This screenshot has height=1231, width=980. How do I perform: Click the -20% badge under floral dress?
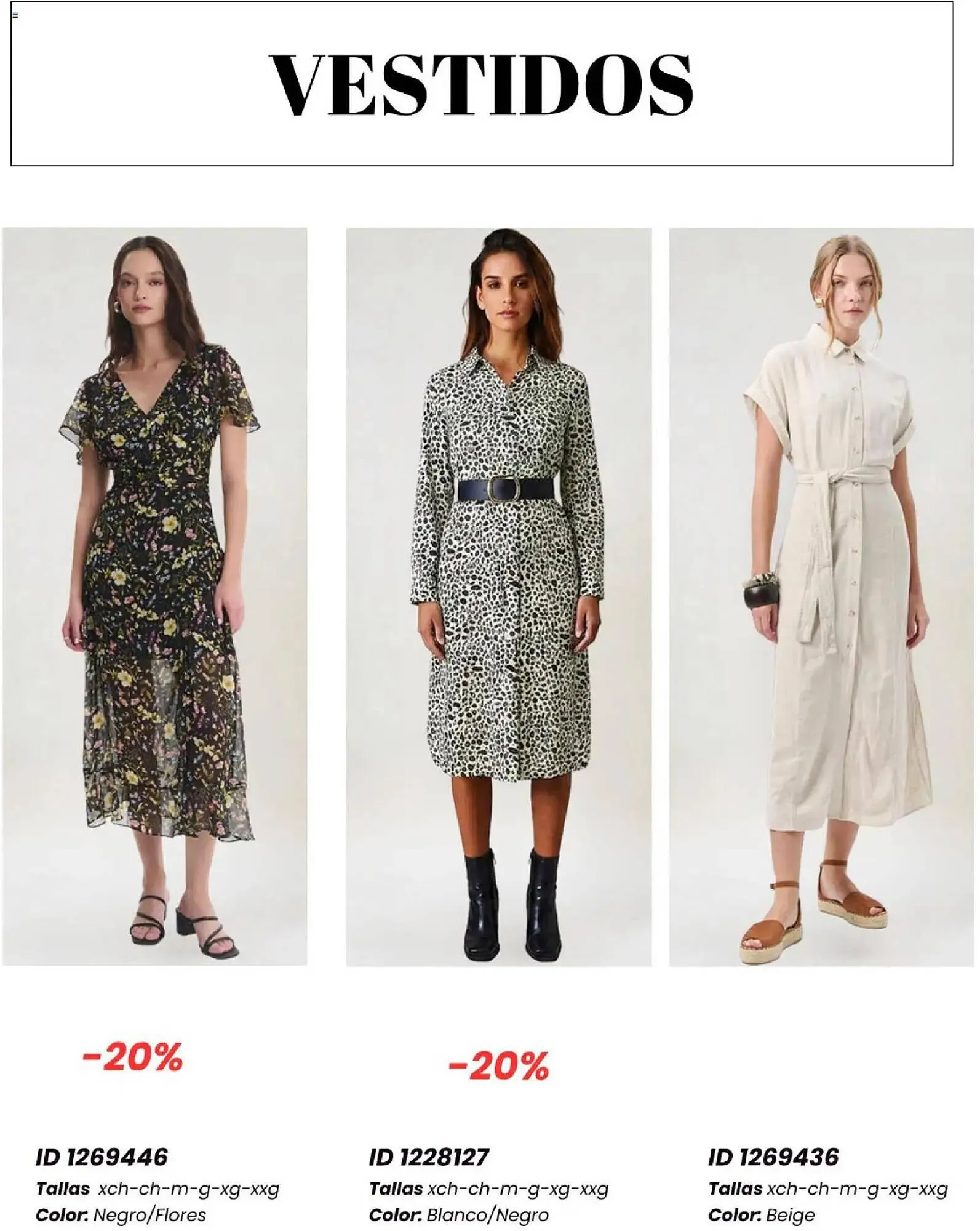[x=132, y=1057]
